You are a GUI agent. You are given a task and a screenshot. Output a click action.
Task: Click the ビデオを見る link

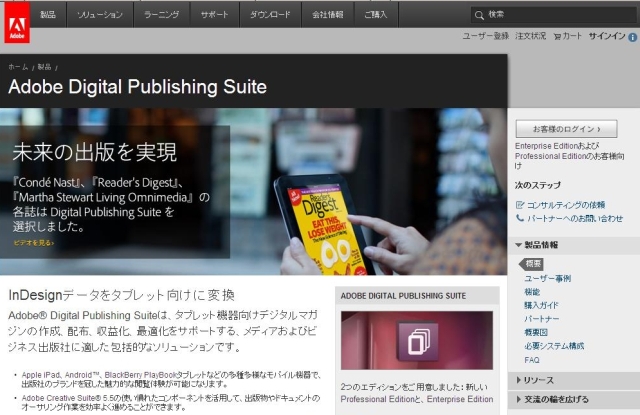click(x=33, y=243)
